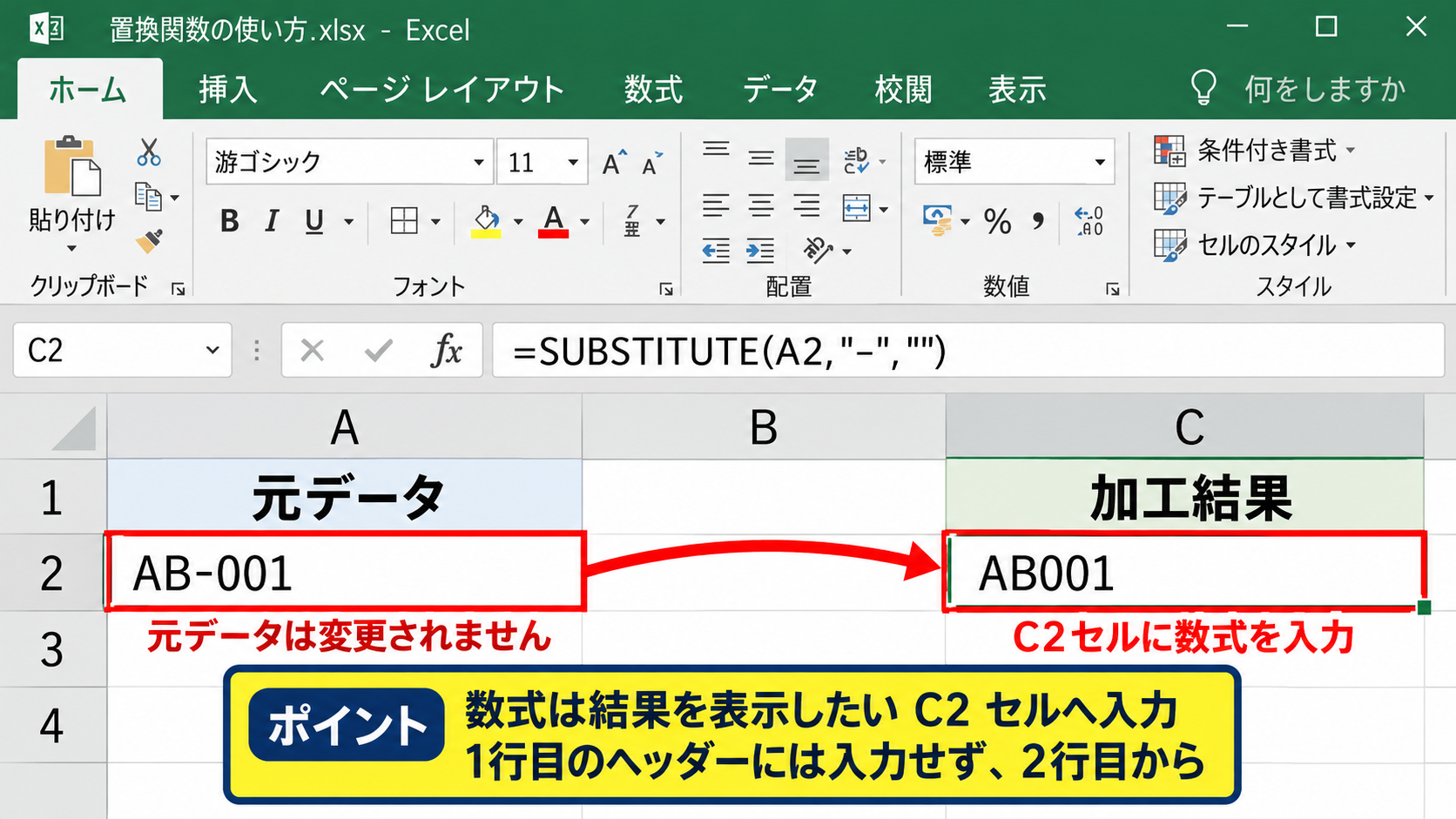The height and width of the screenshot is (819, 1456).
Task: Open the insert function fx dialog
Action: point(447,351)
